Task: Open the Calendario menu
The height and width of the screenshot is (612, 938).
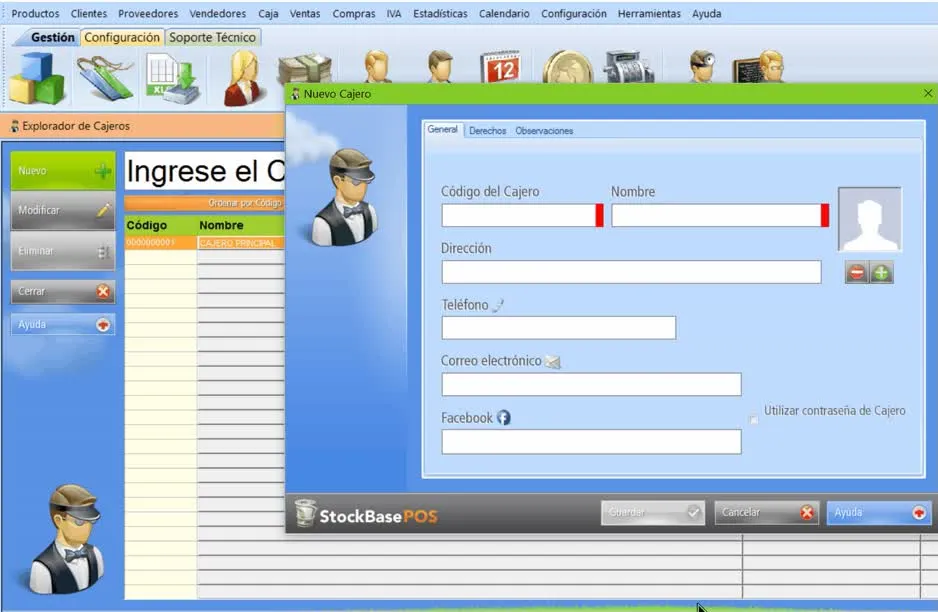Action: click(504, 13)
